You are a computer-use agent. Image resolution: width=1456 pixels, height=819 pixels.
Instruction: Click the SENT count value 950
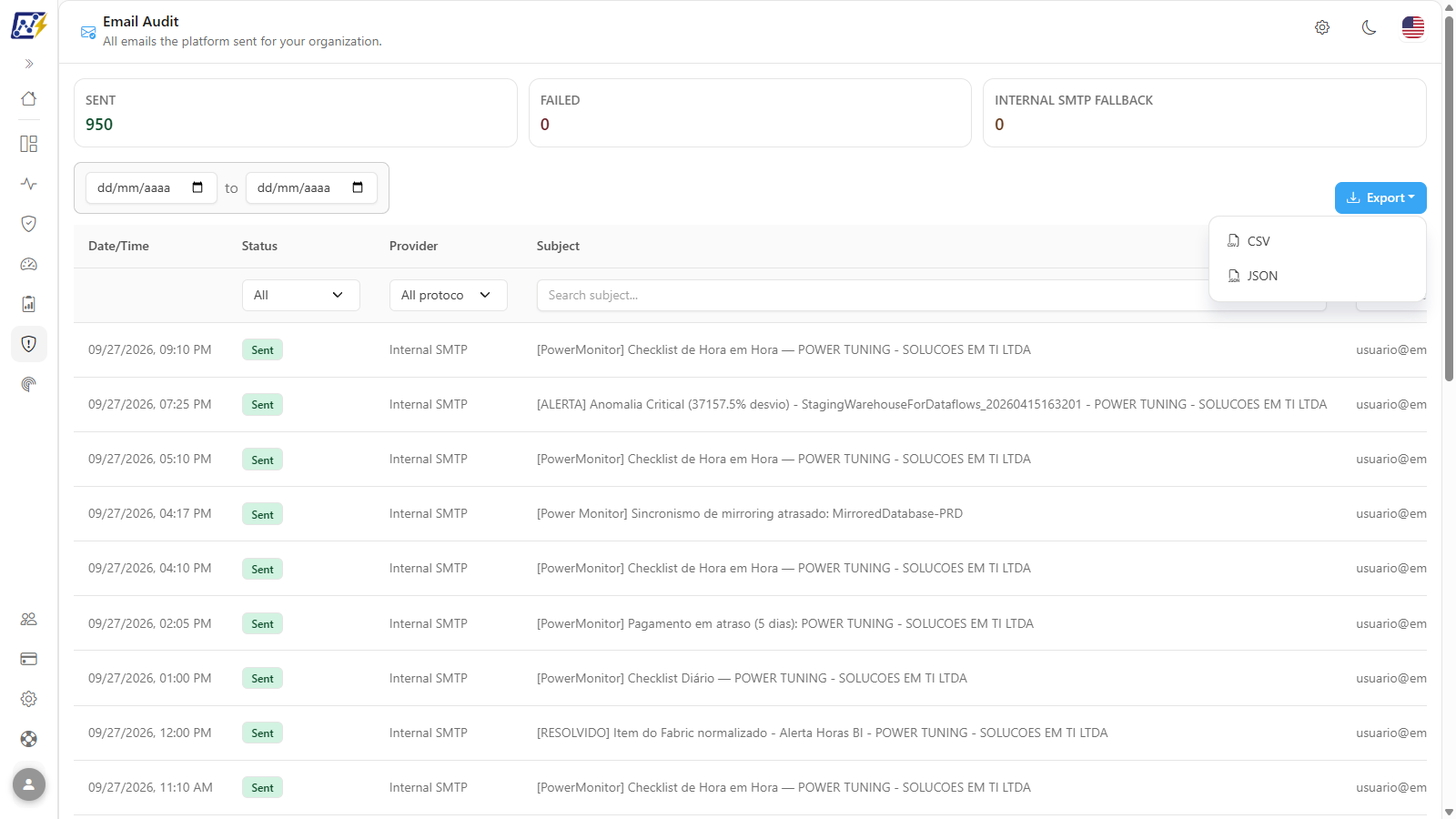coord(99,125)
